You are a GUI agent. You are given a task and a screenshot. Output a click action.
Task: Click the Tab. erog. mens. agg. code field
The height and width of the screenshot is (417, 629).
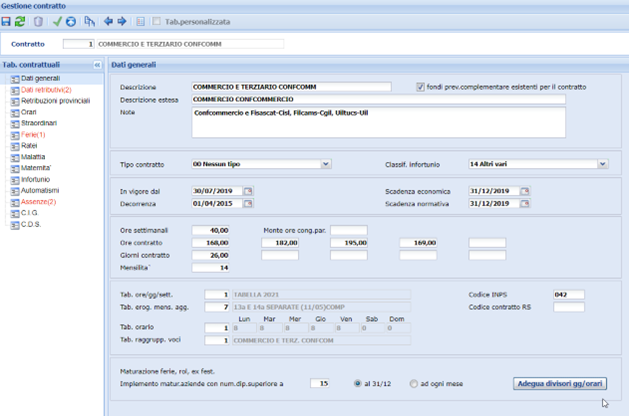coord(217,307)
